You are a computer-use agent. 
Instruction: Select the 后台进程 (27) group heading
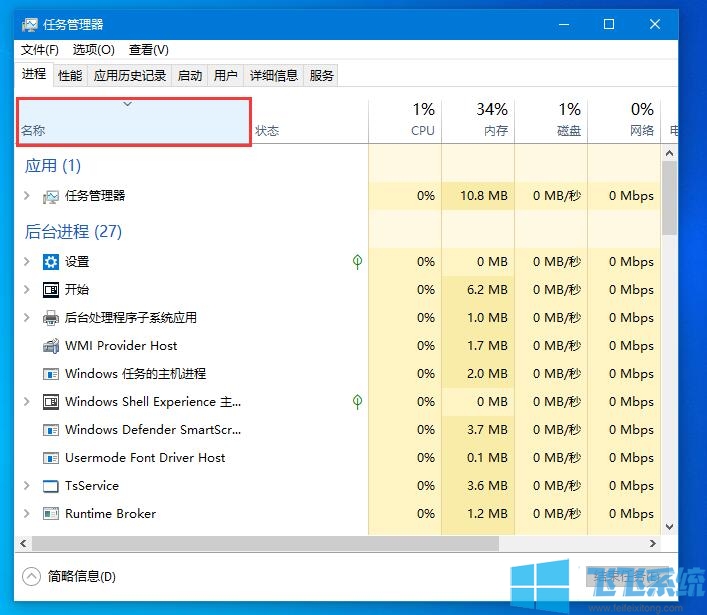click(x=73, y=231)
